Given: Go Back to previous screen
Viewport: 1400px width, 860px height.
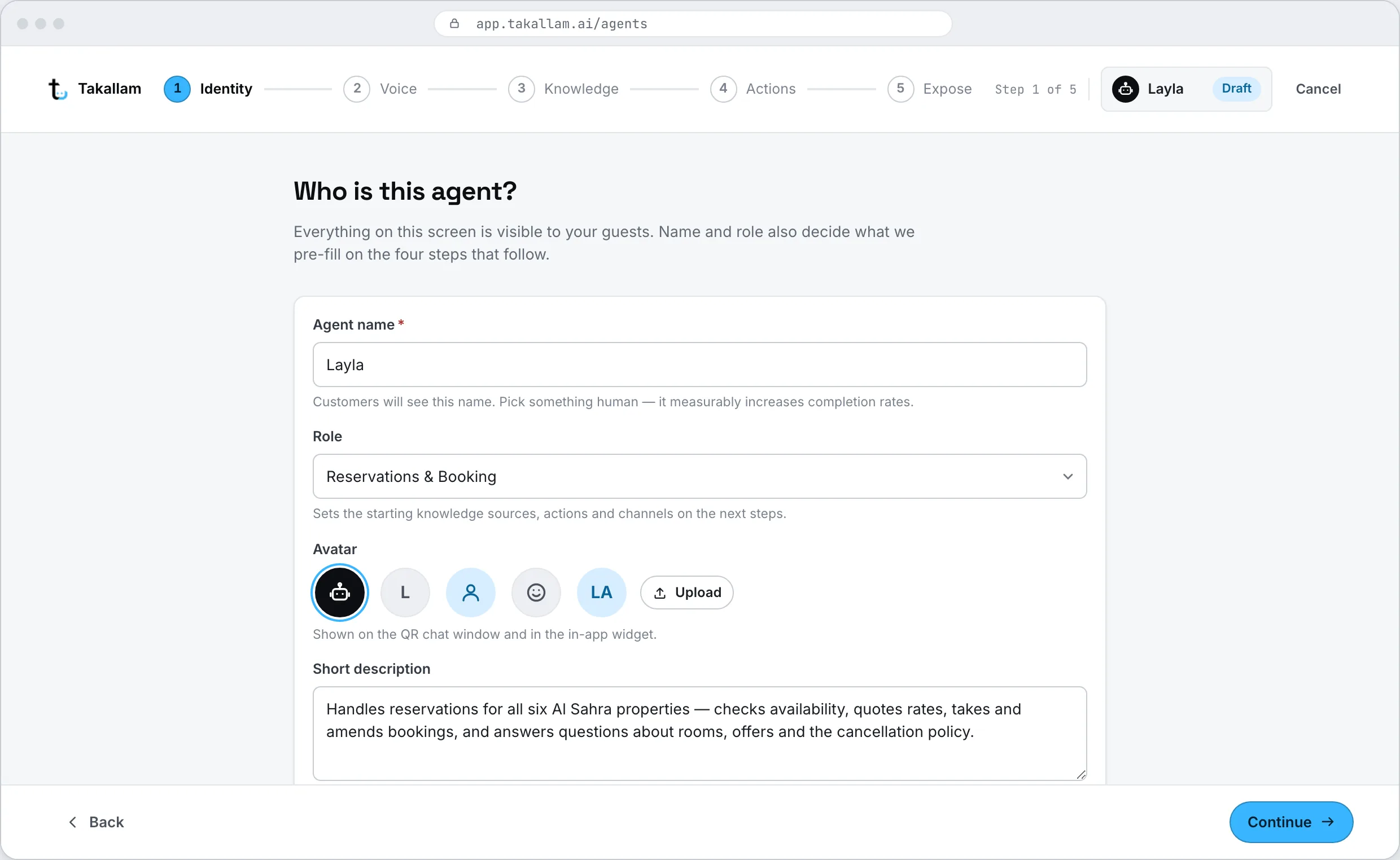Looking at the screenshot, I should 96,822.
